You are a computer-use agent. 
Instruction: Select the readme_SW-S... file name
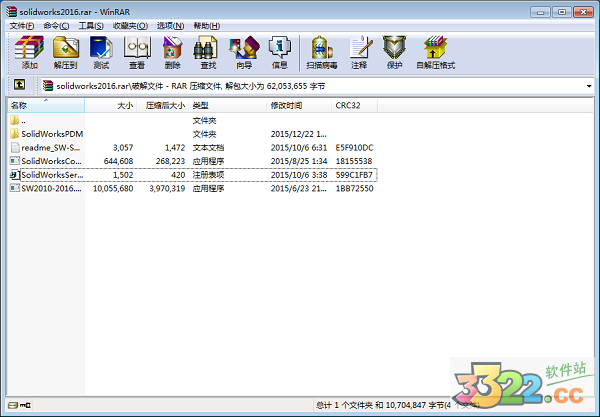point(51,148)
